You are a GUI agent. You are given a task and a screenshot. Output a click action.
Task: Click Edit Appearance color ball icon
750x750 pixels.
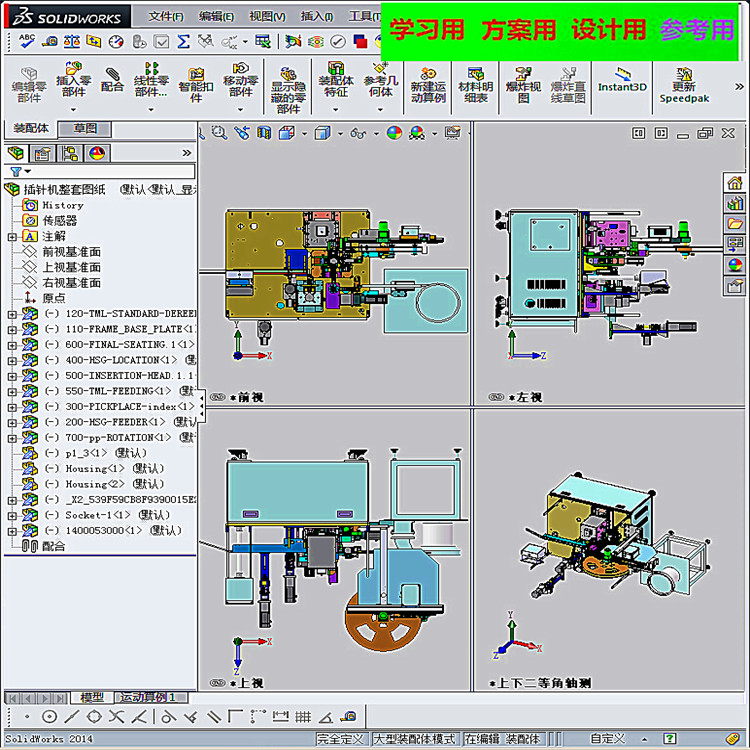tap(394, 133)
